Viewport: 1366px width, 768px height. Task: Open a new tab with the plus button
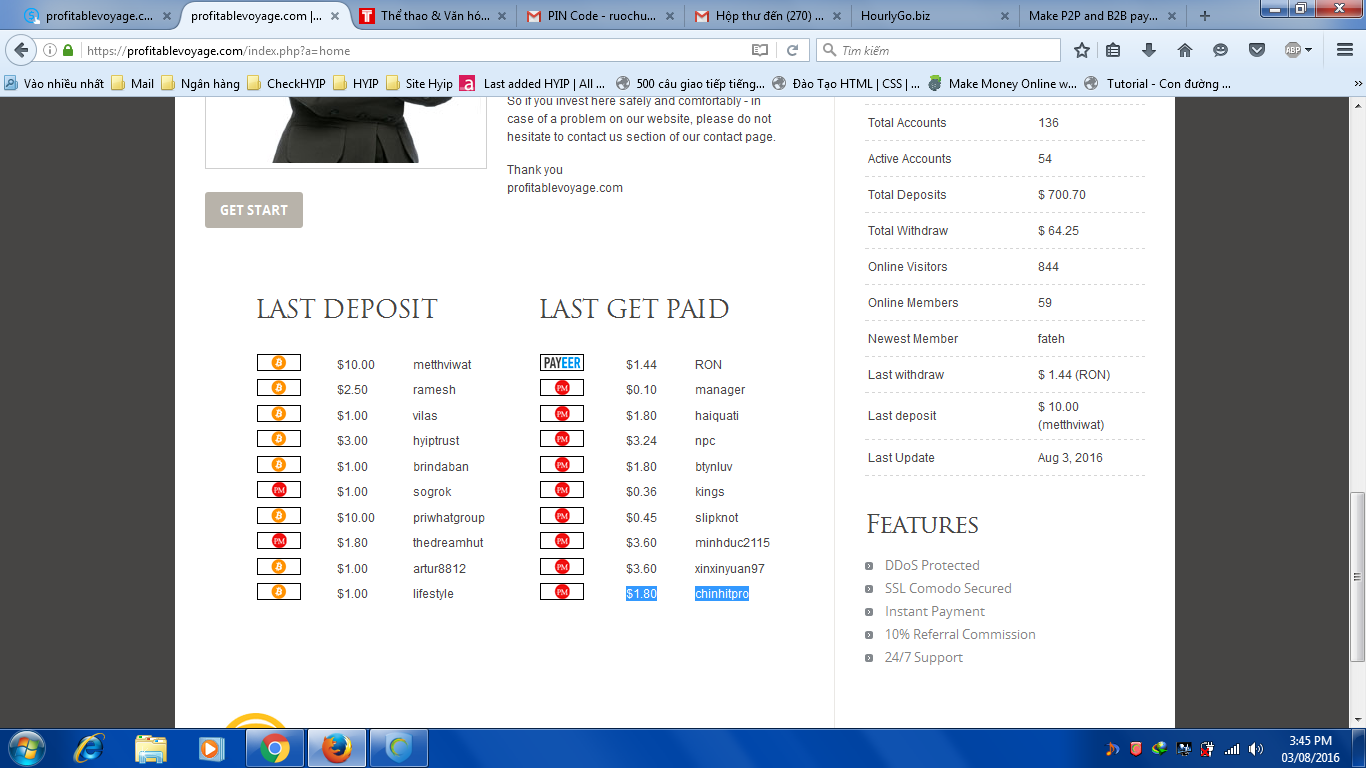[1205, 16]
